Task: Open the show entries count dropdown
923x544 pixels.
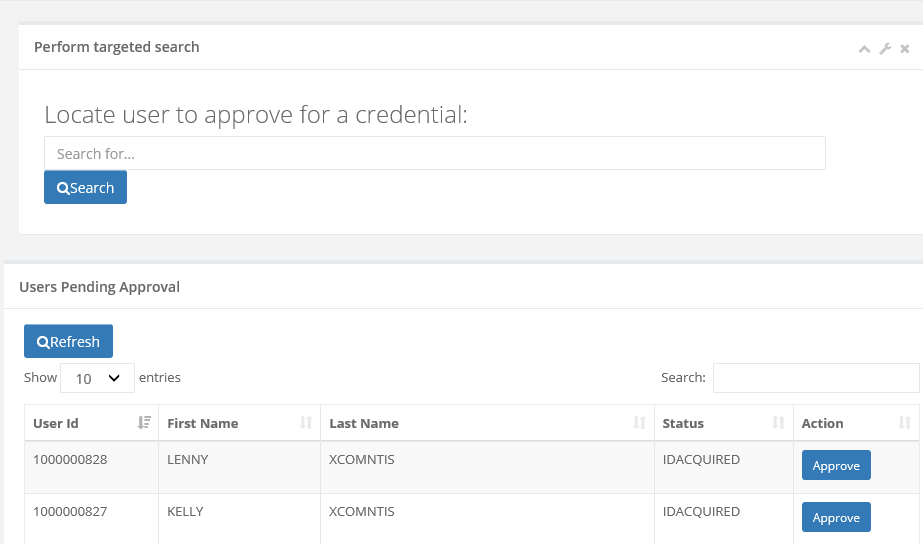Action: [x=97, y=378]
